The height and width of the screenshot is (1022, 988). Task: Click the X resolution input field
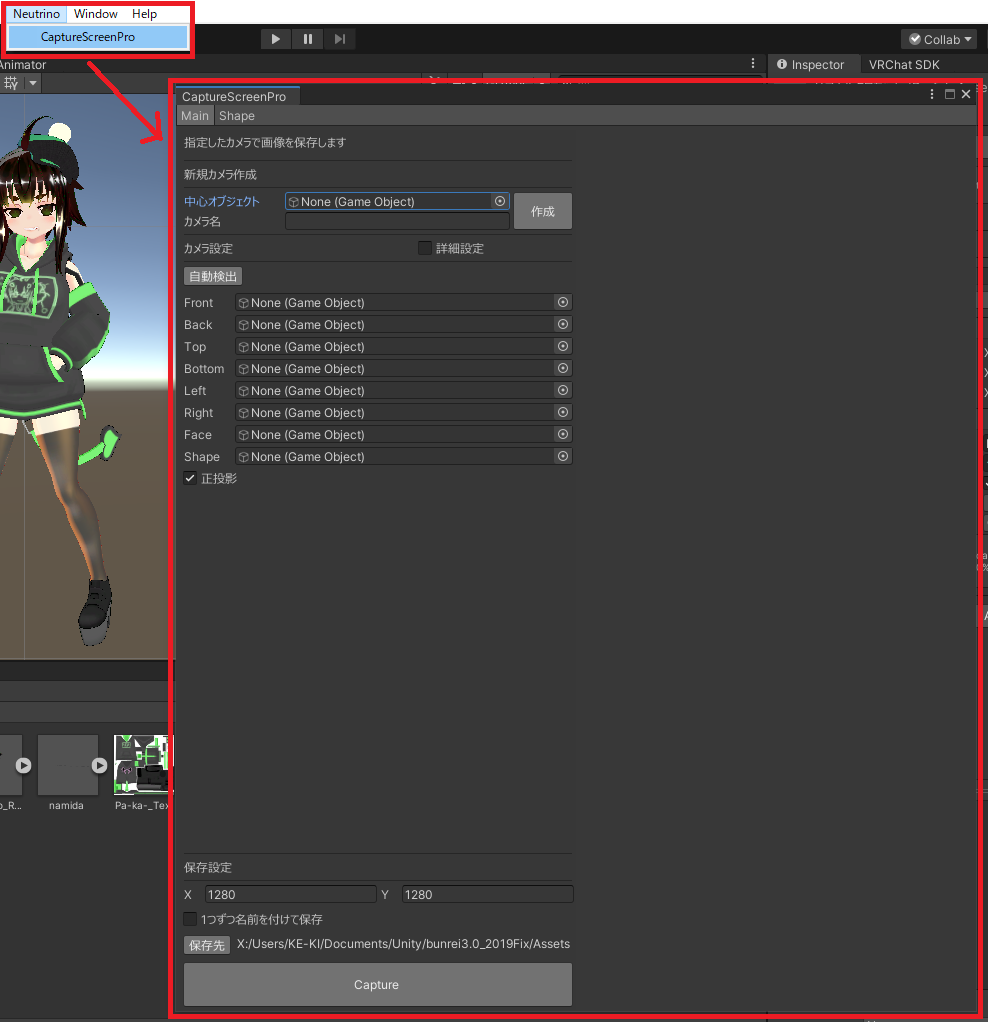click(290, 894)
